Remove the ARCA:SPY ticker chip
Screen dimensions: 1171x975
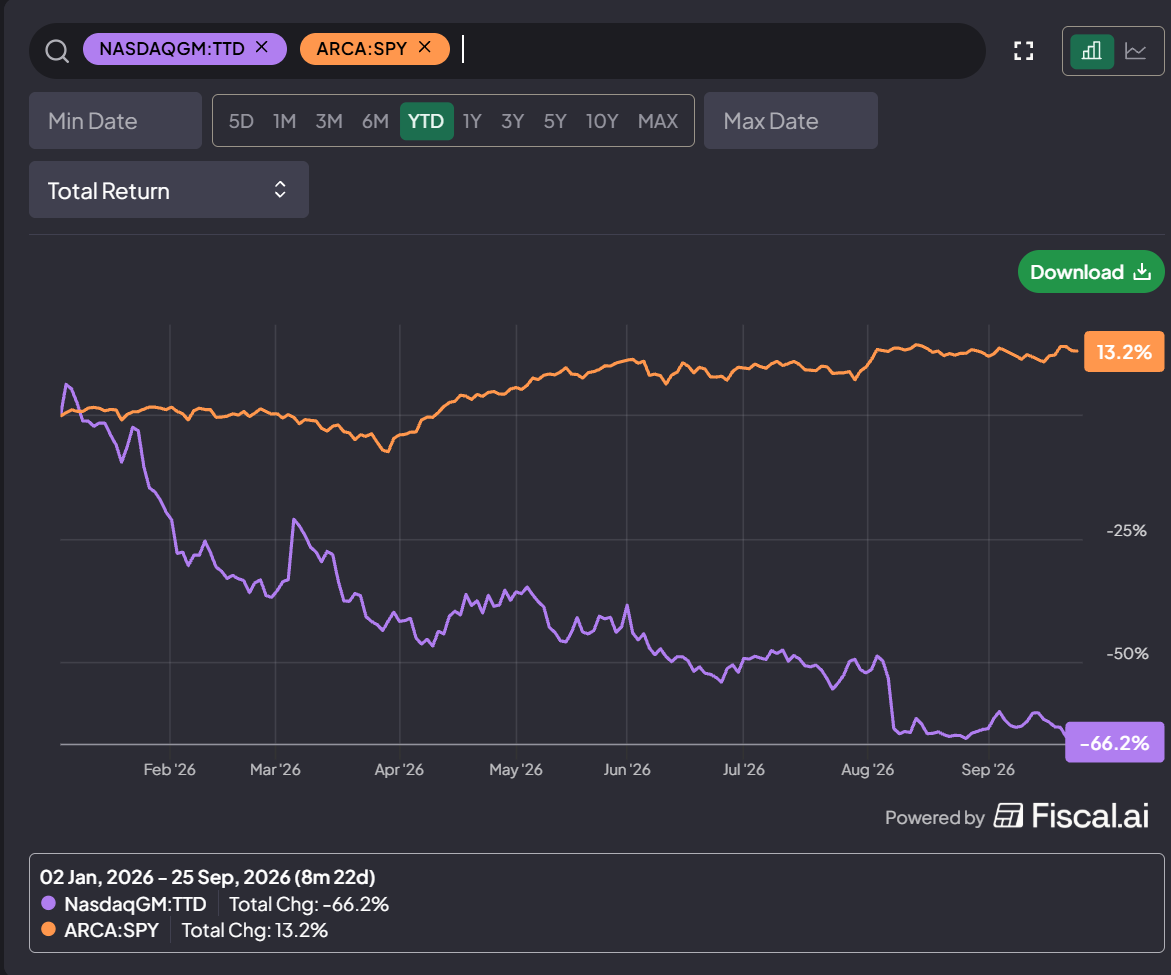click(x=425, y=47)
